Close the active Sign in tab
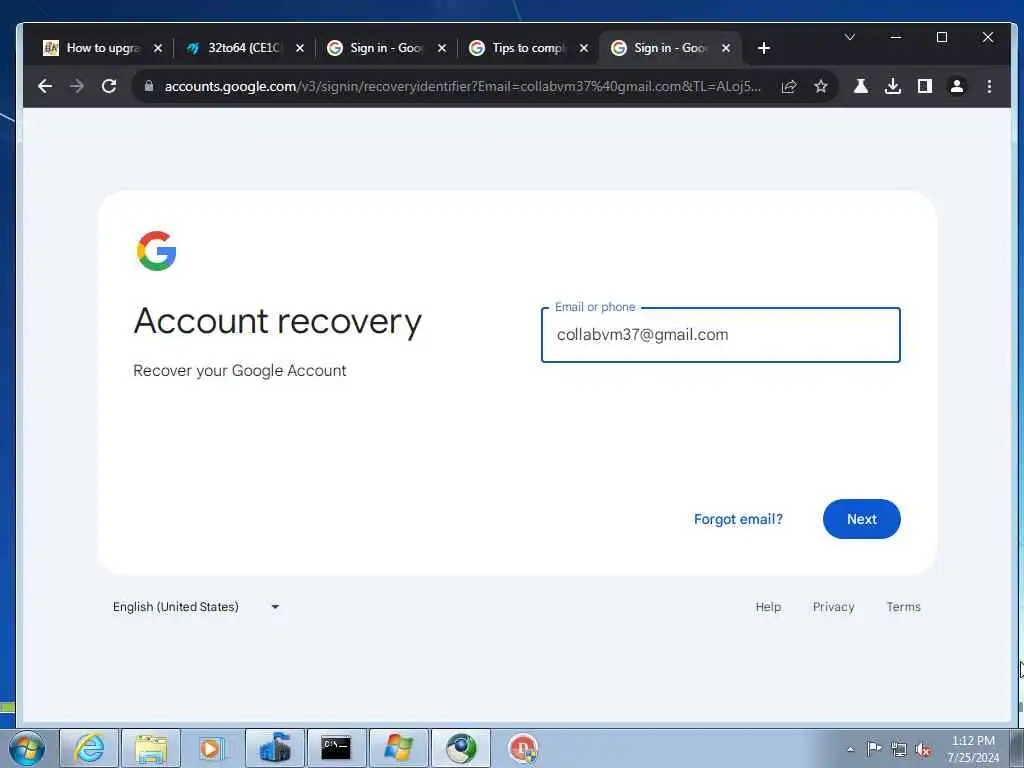 726,48
